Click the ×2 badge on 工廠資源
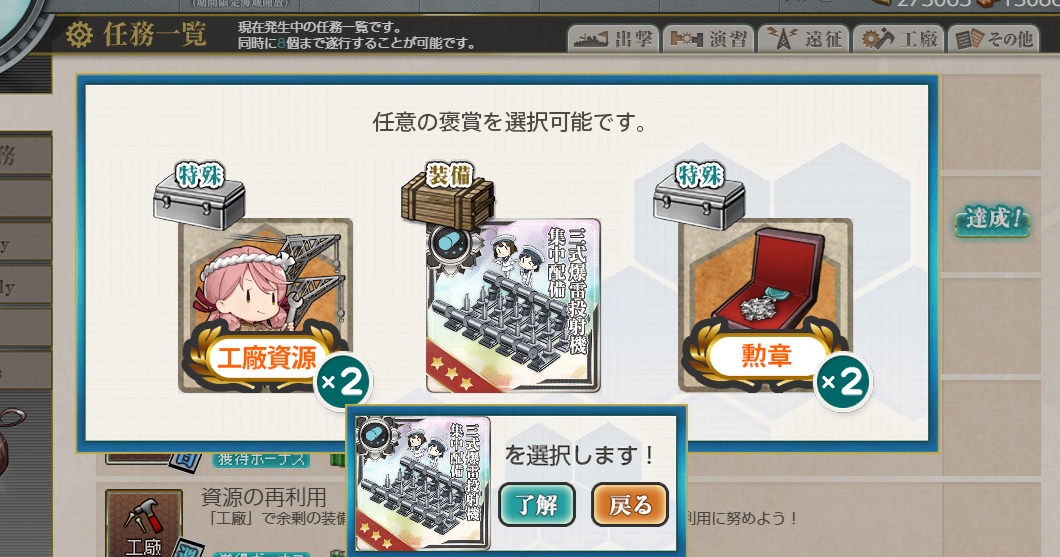The width and height of the screenshot is (1060, 557). (343, 383)
